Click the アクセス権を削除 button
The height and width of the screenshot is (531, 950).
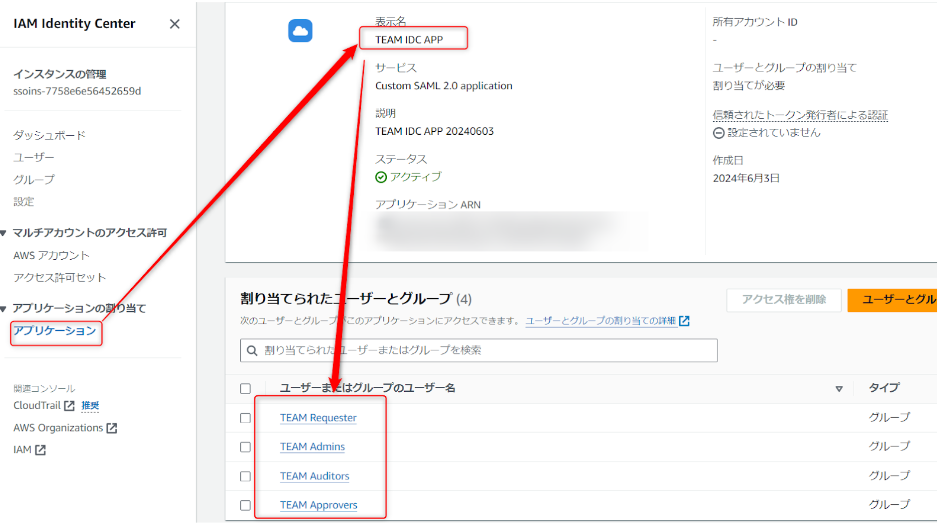[784, 299]
